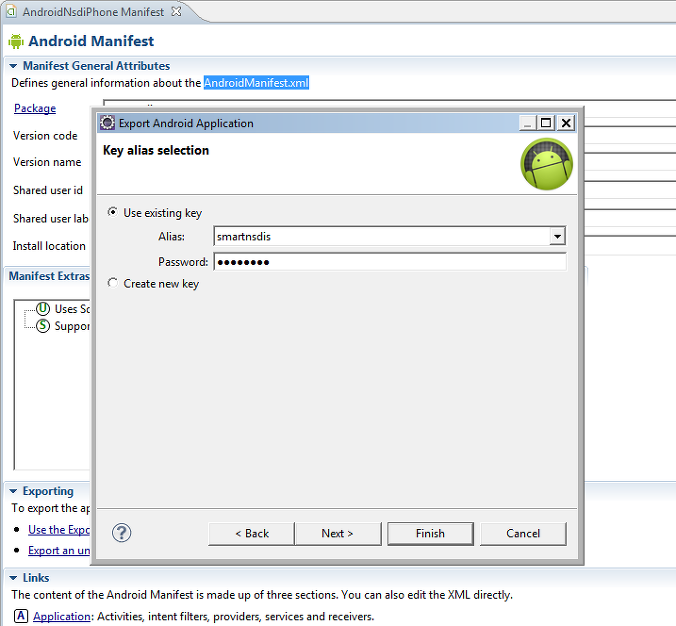Viewport: 676px width, 626px height.
Task: Click the manifest file icon on tab
Action: (11, 12)
